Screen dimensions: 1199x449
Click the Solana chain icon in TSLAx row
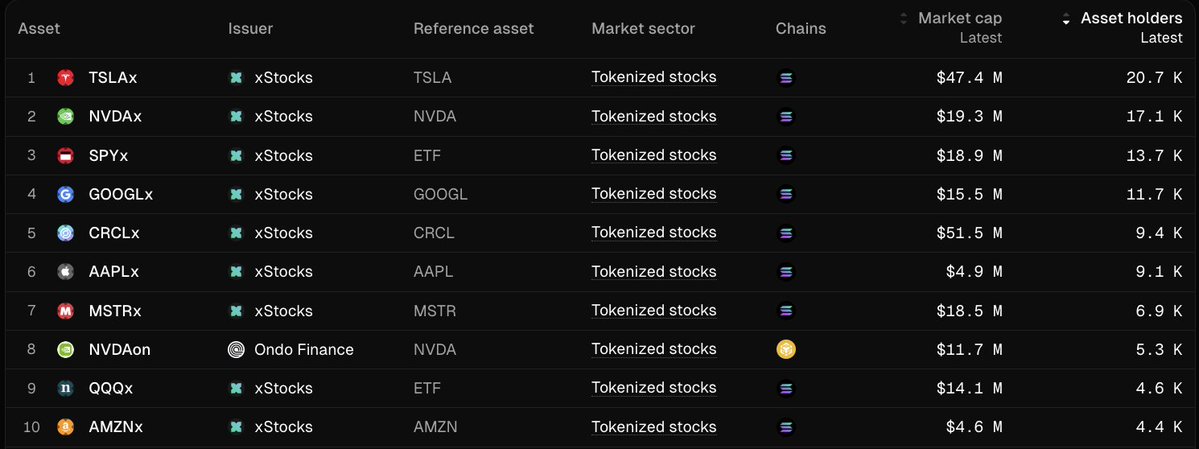[785, 78]
